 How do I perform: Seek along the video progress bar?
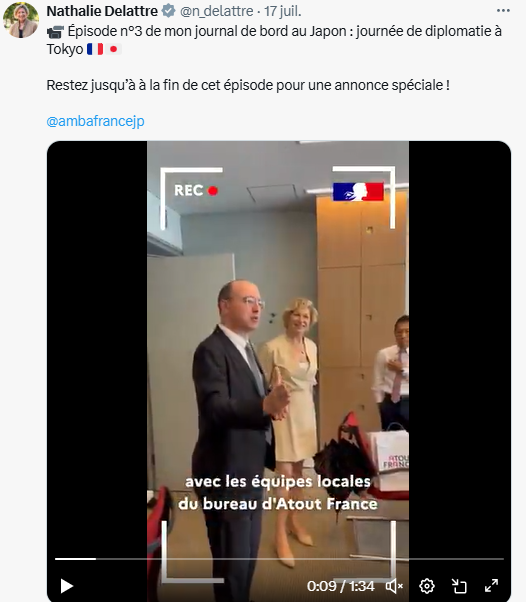pyautogui.click(x=279, y=559)
